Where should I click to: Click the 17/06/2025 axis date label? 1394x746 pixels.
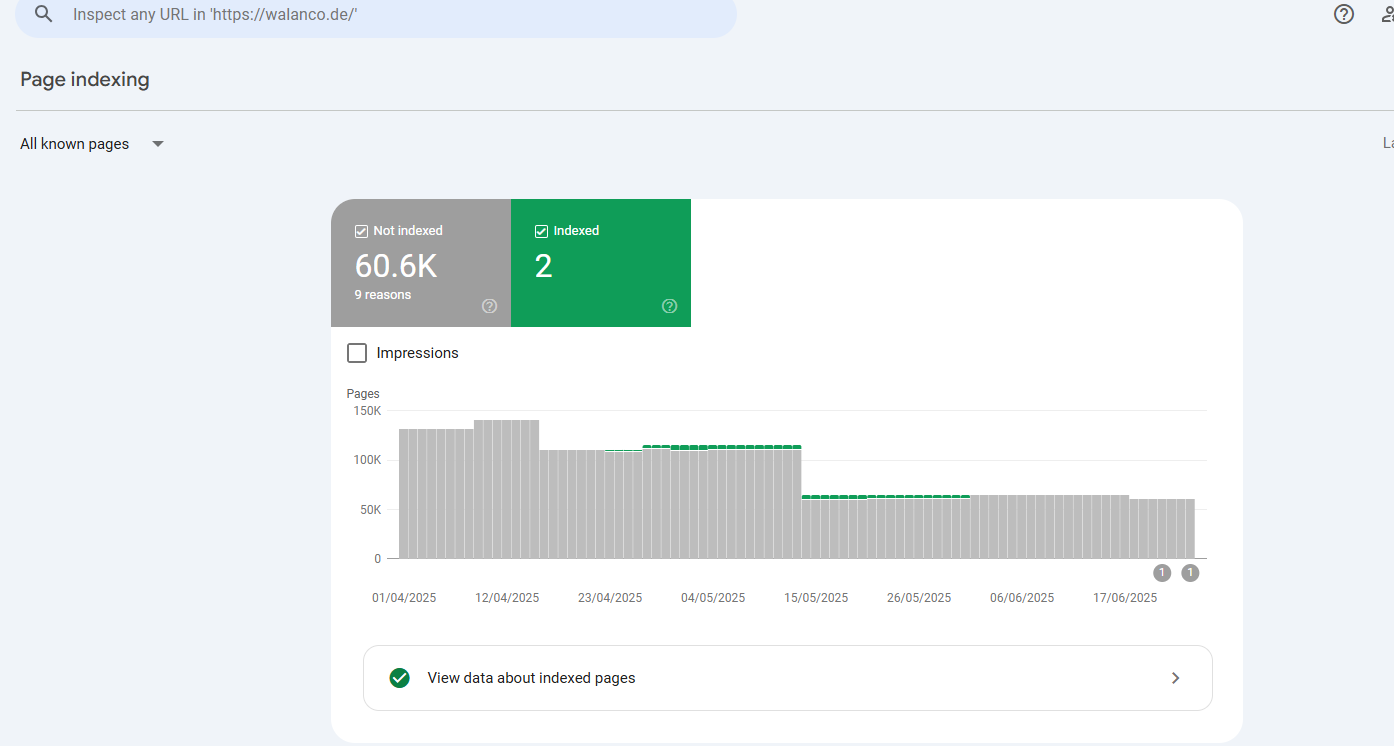point(1125,598)
